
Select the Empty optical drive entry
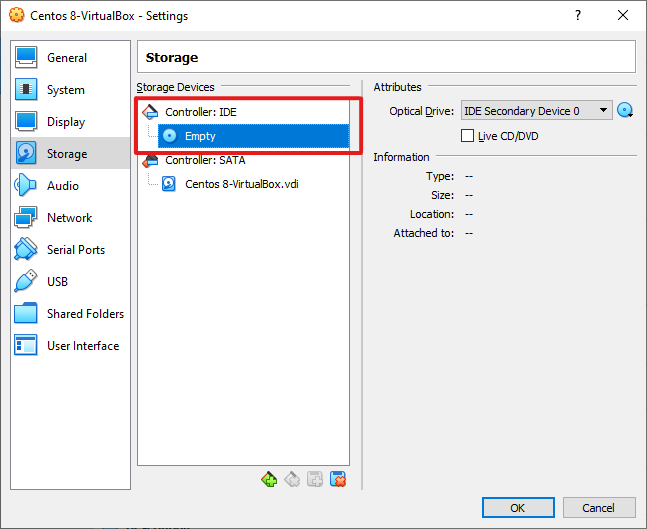tap(253, 136)
